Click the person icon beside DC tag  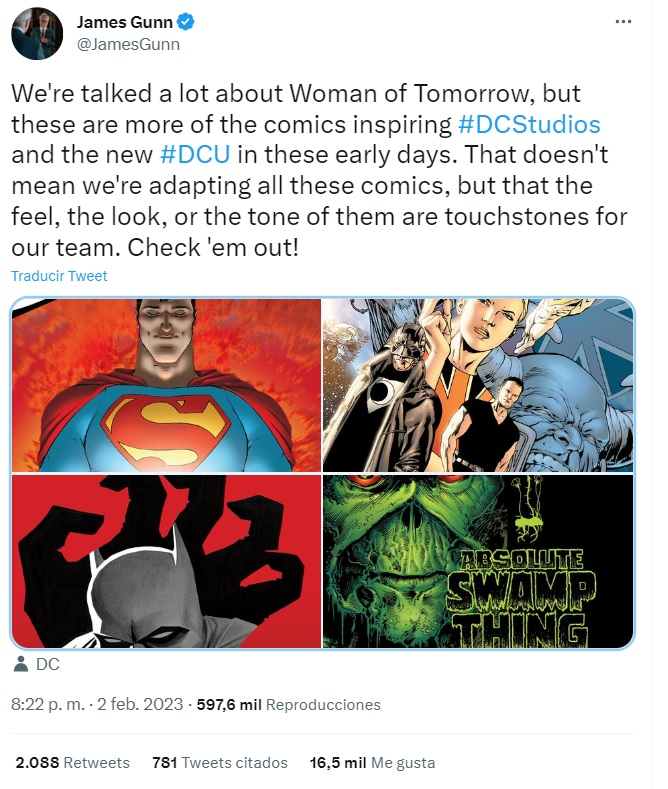coord(21,664)
